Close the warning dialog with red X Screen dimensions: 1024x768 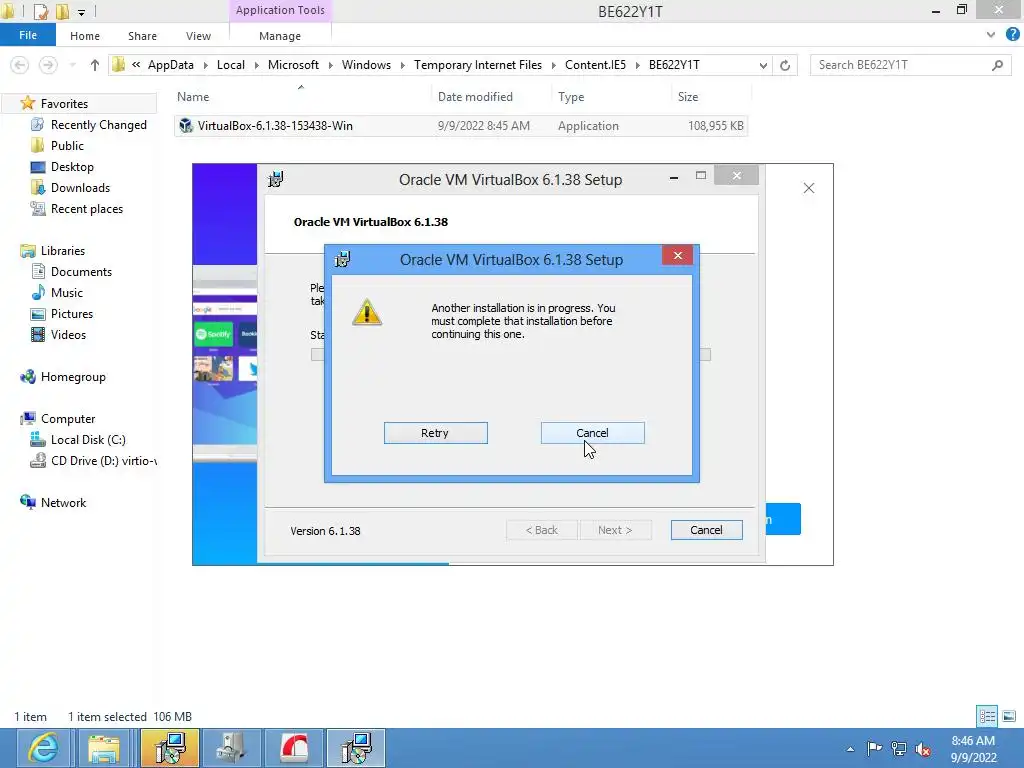(677, 255)
